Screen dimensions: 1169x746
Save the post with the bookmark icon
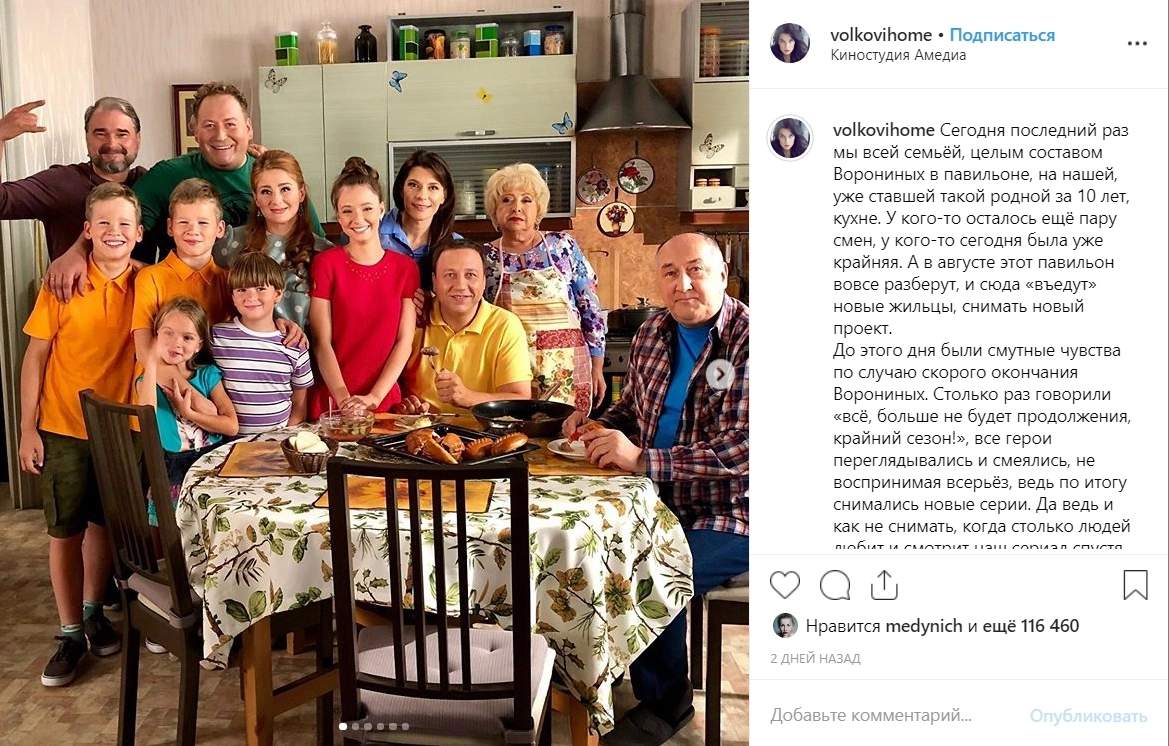pos(1135,585)
